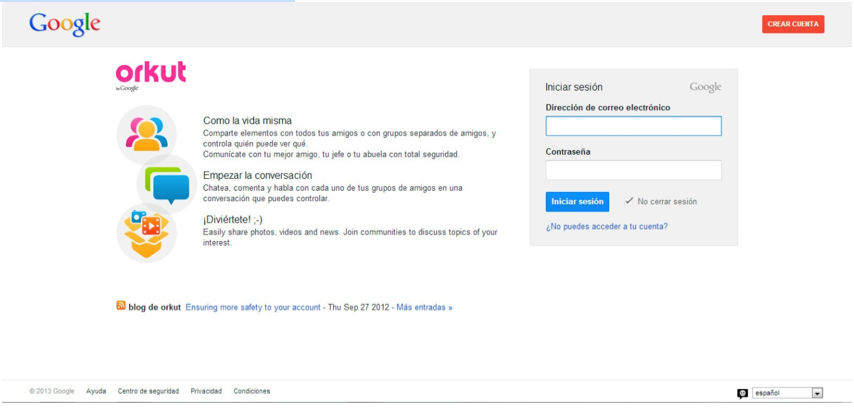Click the Google logo in the header
The height and width of the screenshot is (413, 854).
[x=65, y=24]
